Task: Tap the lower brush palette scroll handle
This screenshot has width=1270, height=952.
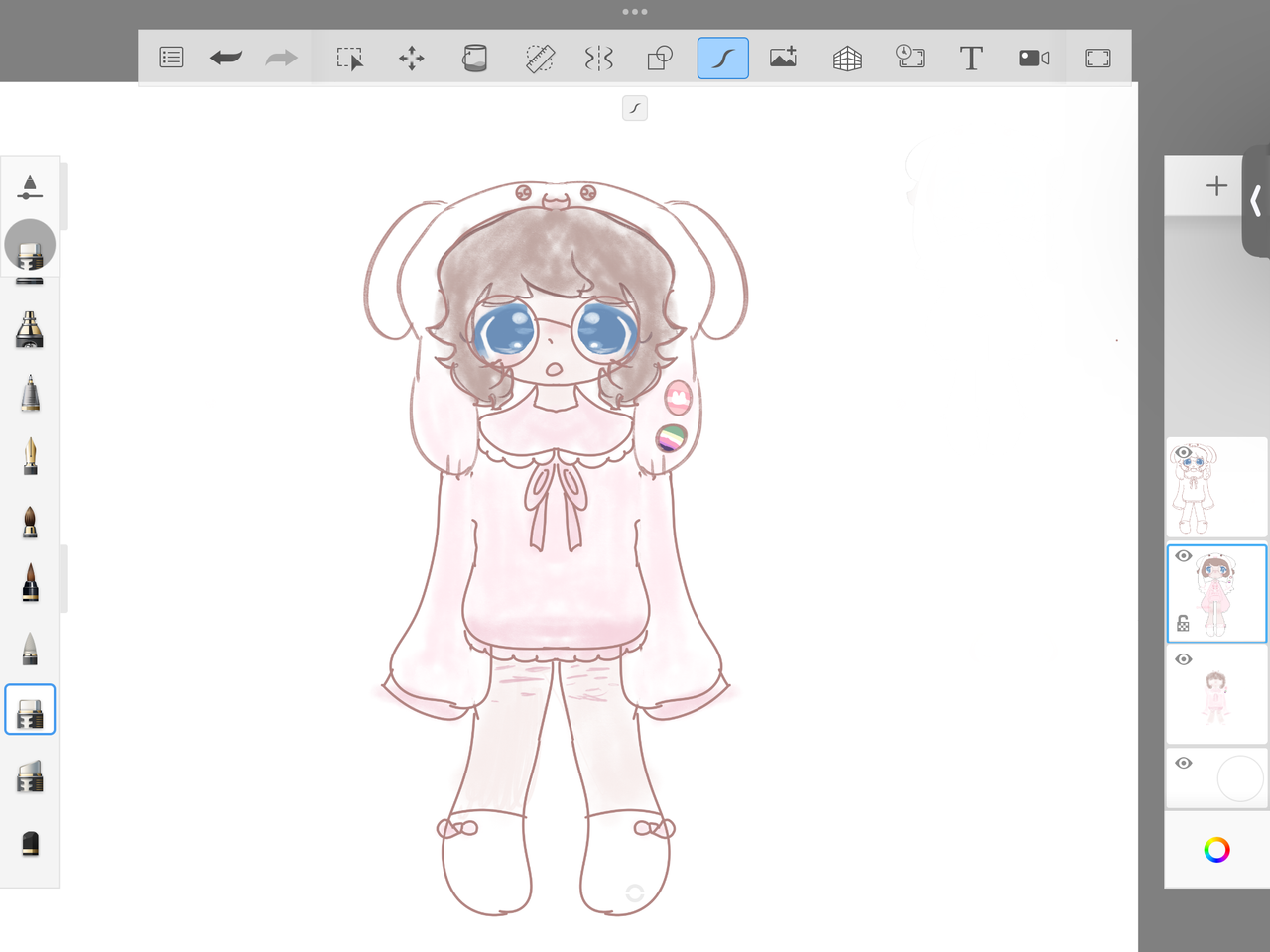Action: [63, 579]
